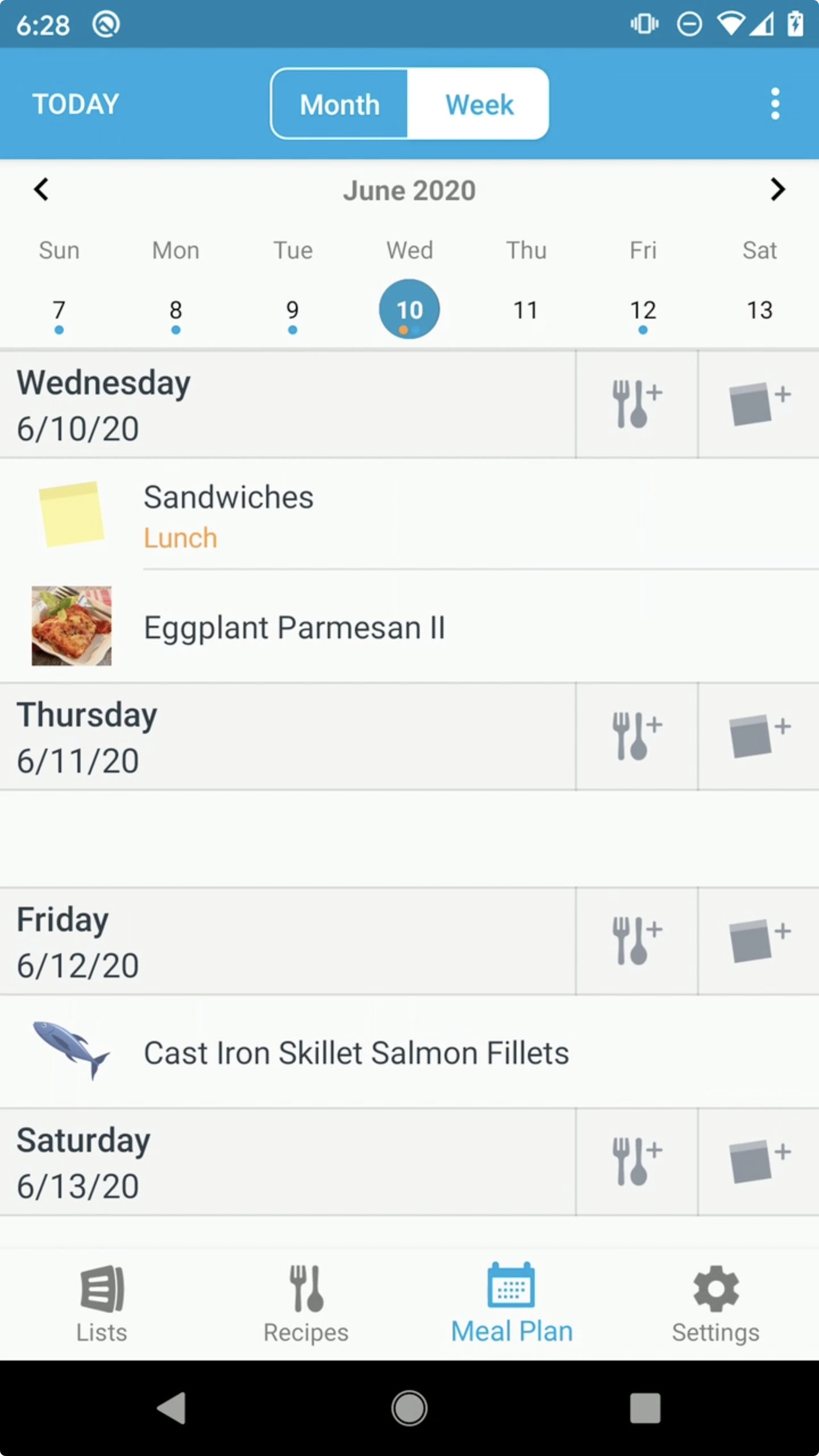Open the three-dot overflow menu

coord(775,104)
